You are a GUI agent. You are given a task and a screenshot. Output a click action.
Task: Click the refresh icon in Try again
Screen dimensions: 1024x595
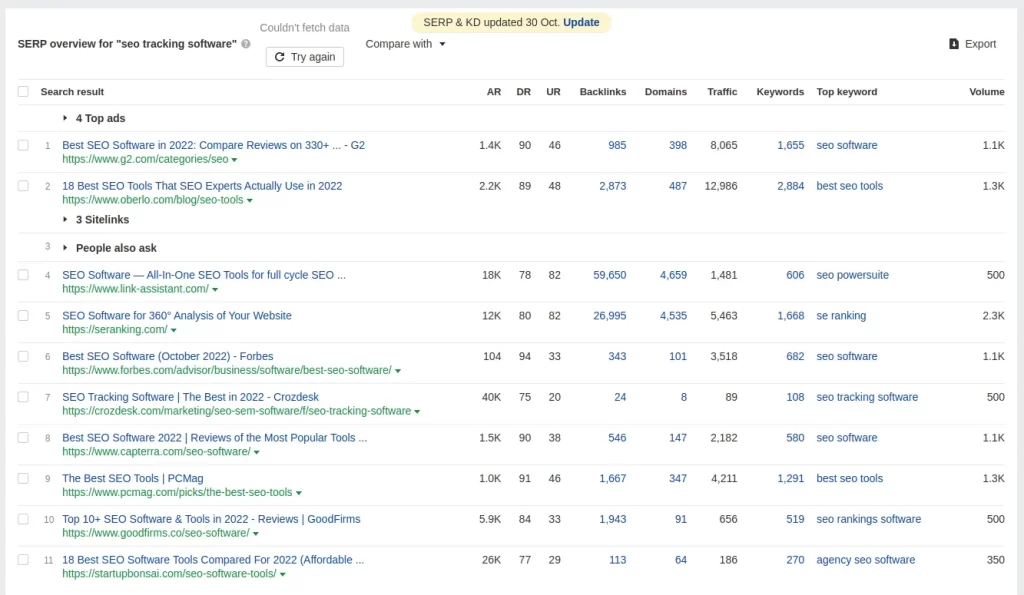pos(280,57)
